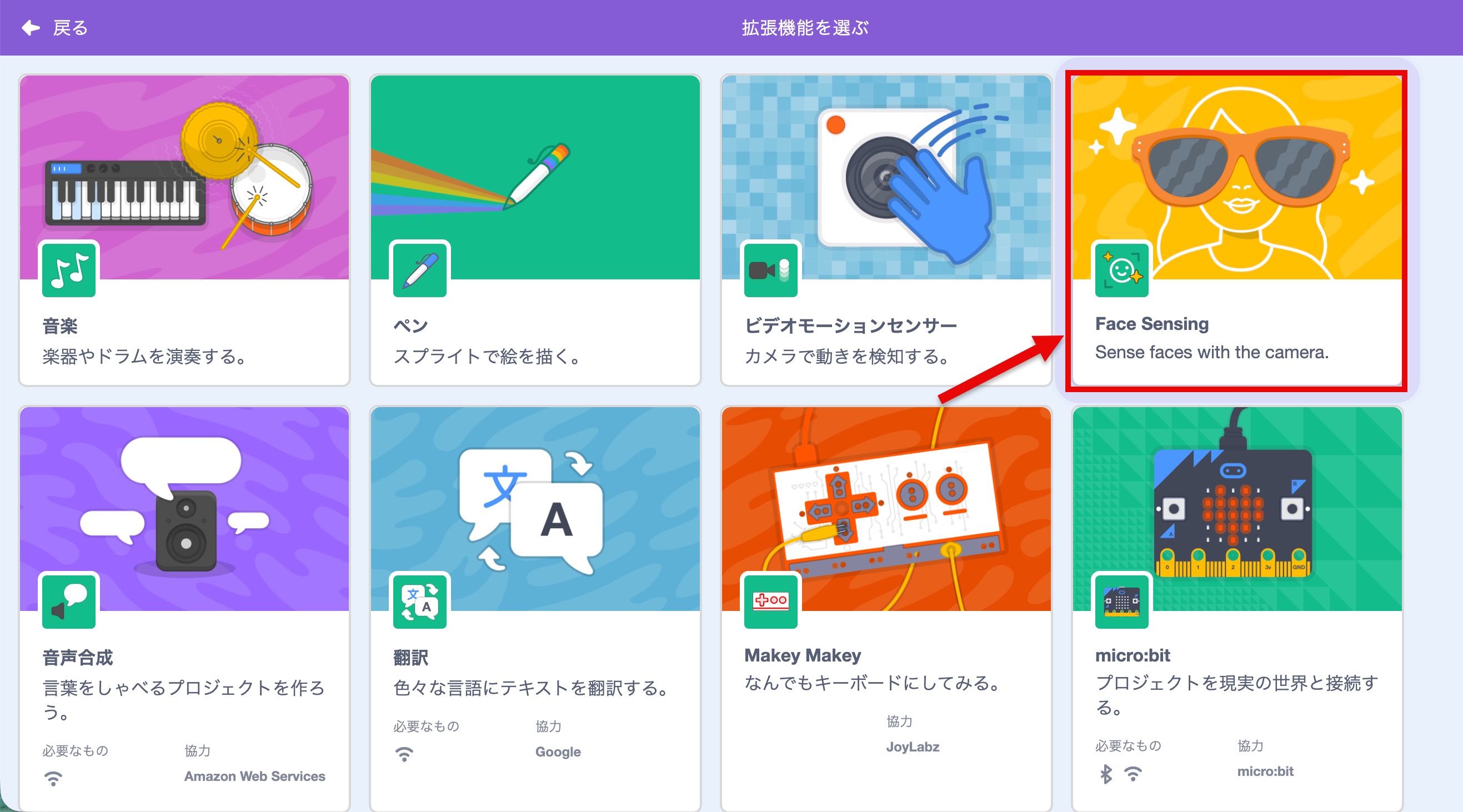The image size is (1463, 812).
Task: Click the ビデオモーションセンサー card thumbnail image
Action: (886, 176)
